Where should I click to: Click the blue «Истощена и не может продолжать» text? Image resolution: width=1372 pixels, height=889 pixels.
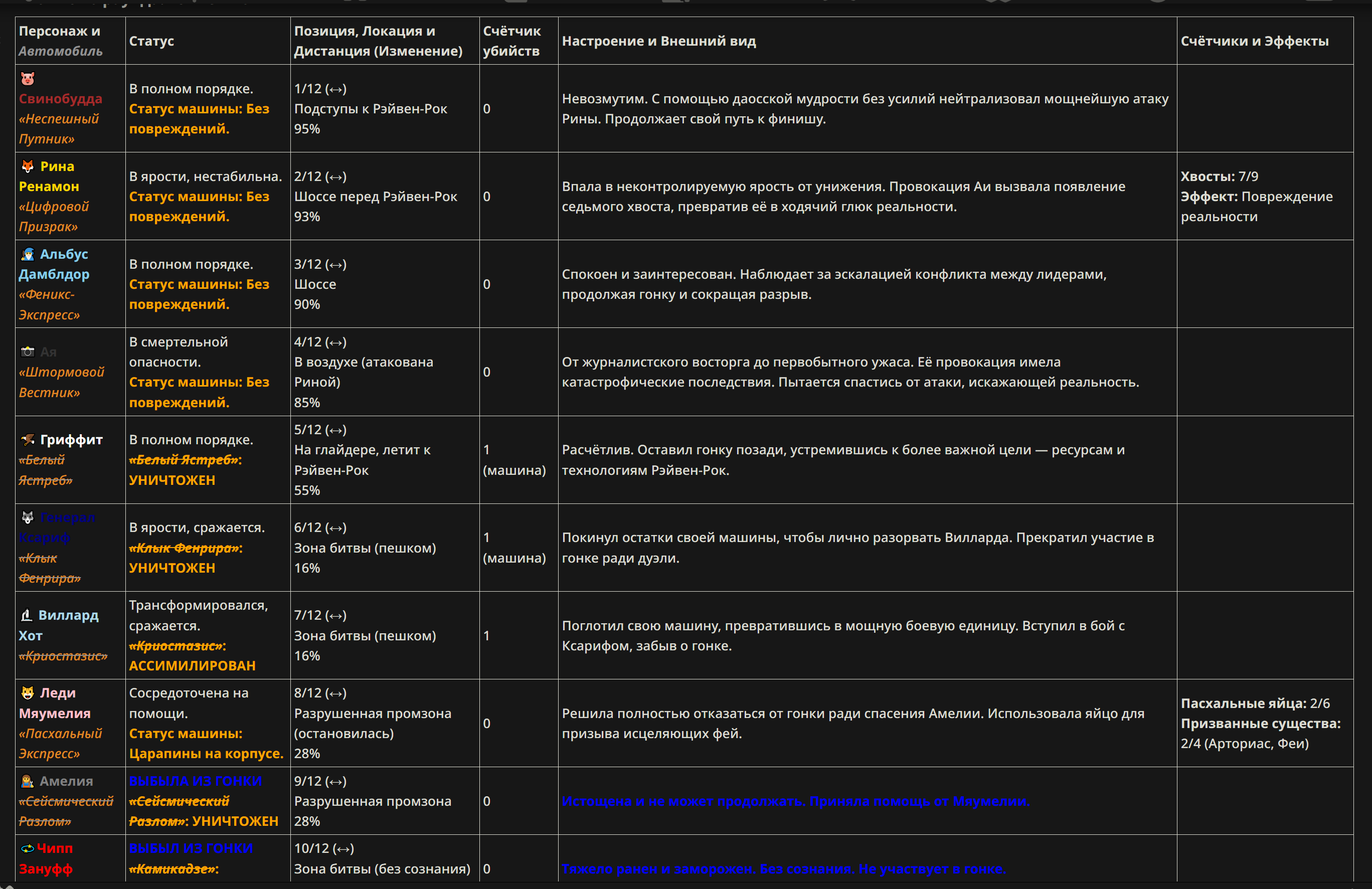point(796,801)
